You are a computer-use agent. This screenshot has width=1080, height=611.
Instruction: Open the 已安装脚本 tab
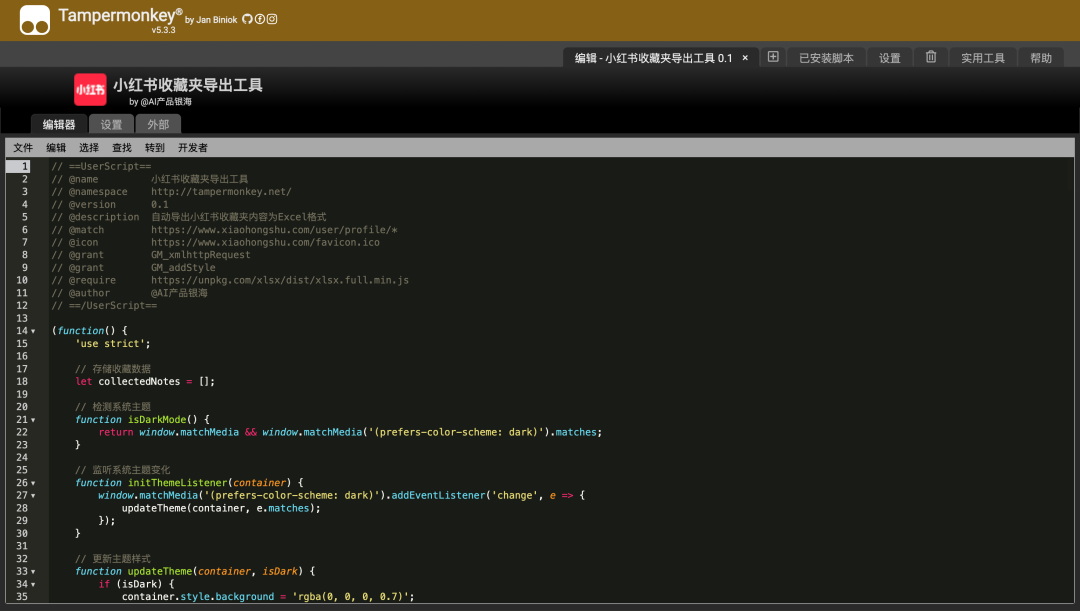[826, 58]
